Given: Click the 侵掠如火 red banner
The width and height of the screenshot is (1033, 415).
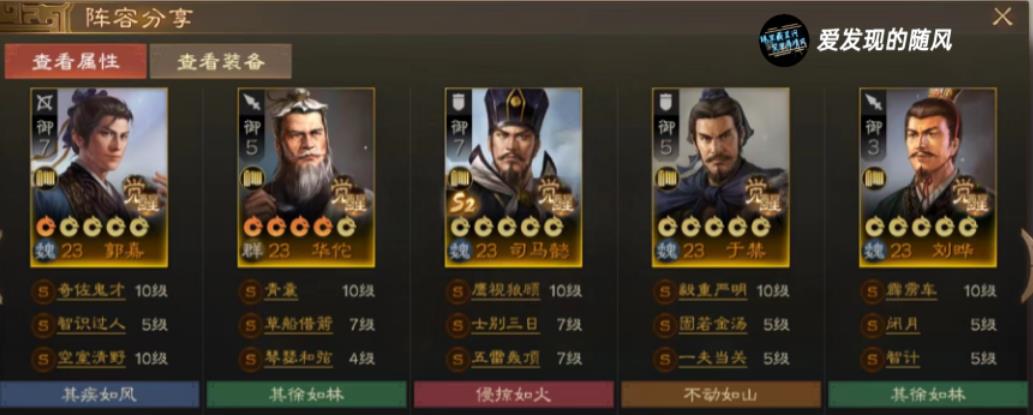Looking at the screenshot, I should click(x=513, y=395).
